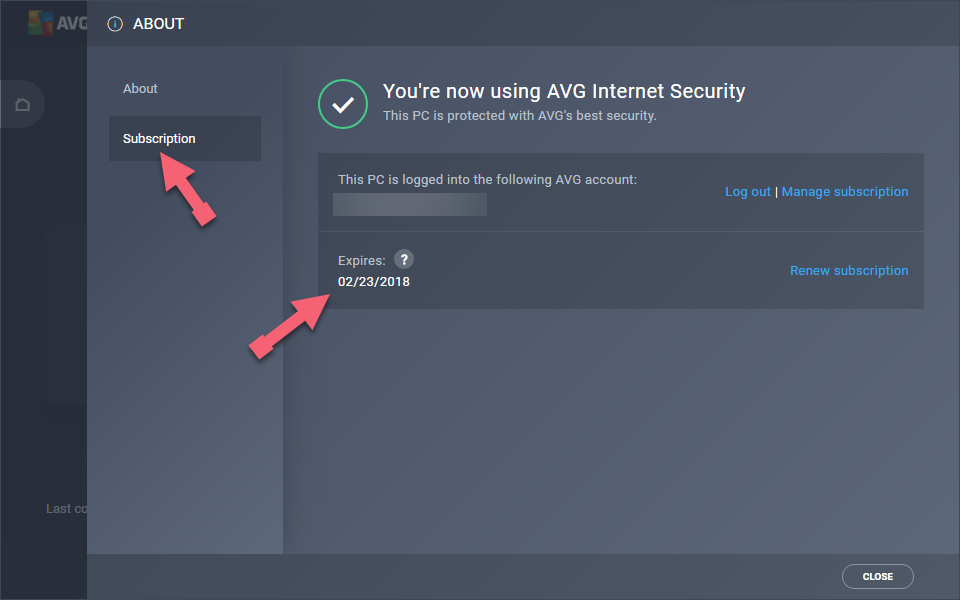Click the "Expires:" label
960x600 pixels.
(x=361, y=261)
